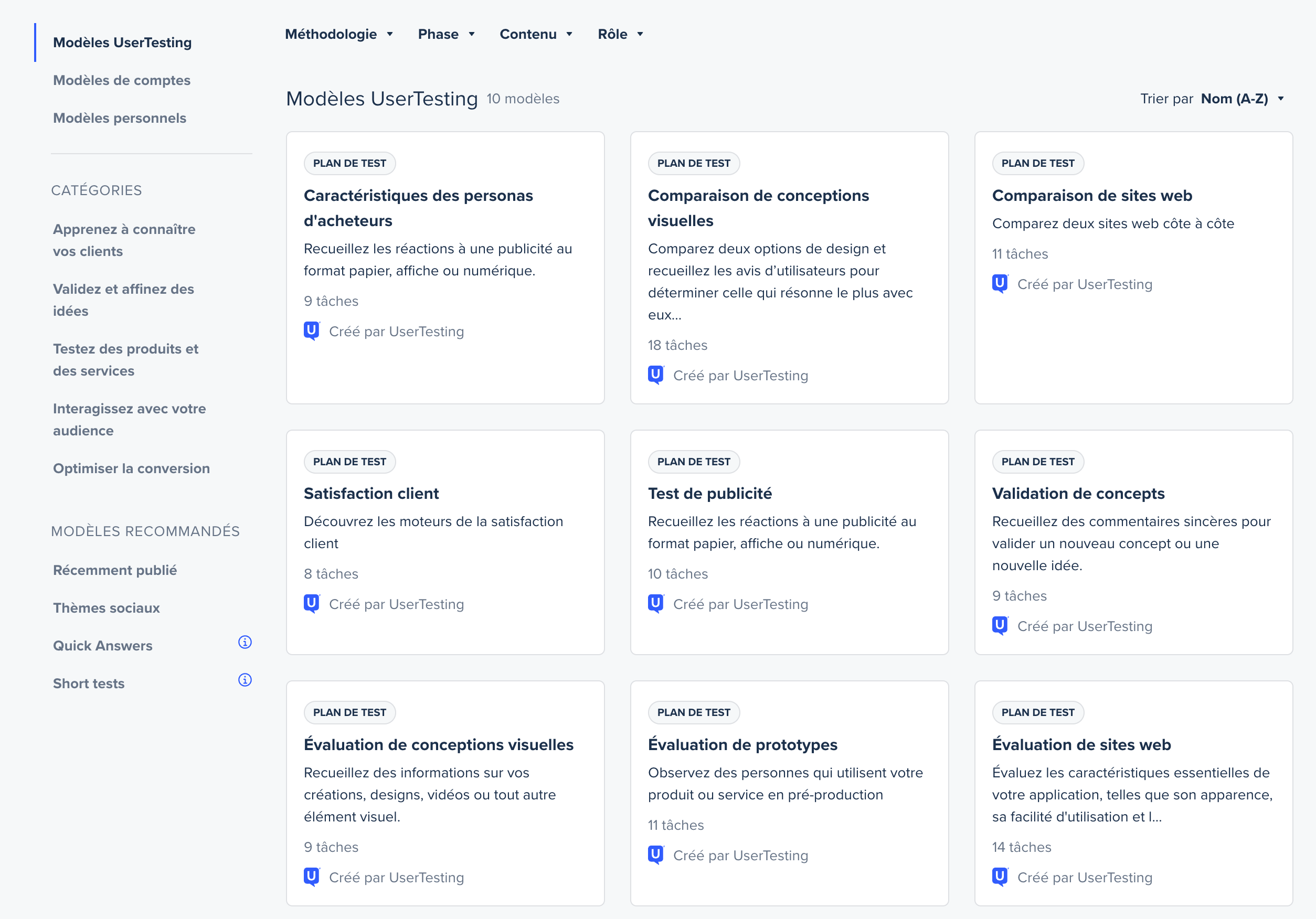Expand the Rôle filter dropdown

[x=620, y=35]
